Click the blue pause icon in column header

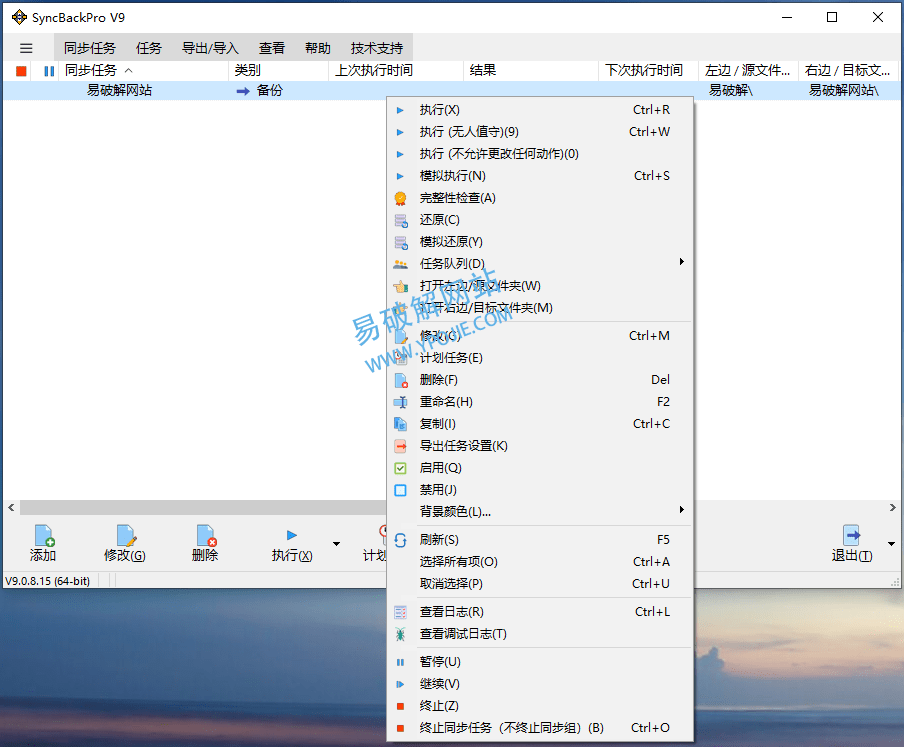pos(49,71)
